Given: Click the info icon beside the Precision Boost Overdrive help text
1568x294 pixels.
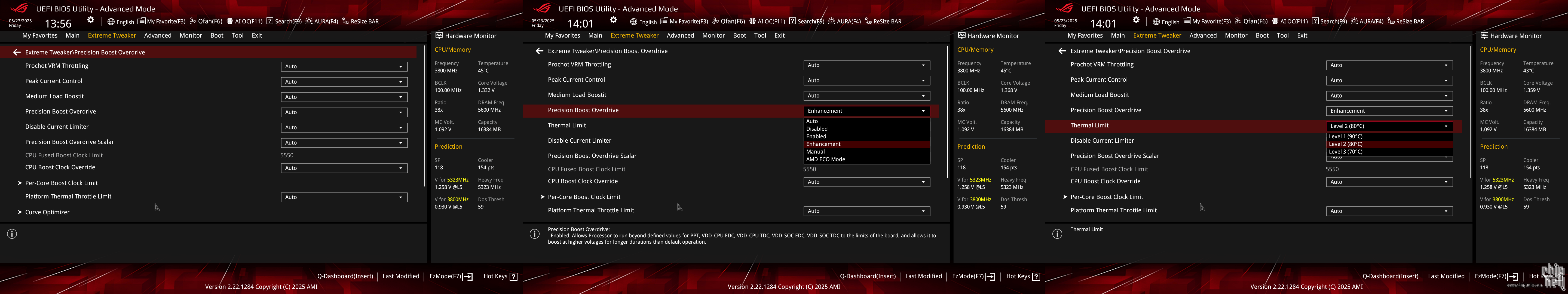Looking at the screenshot, I should (x=534, y=234).
